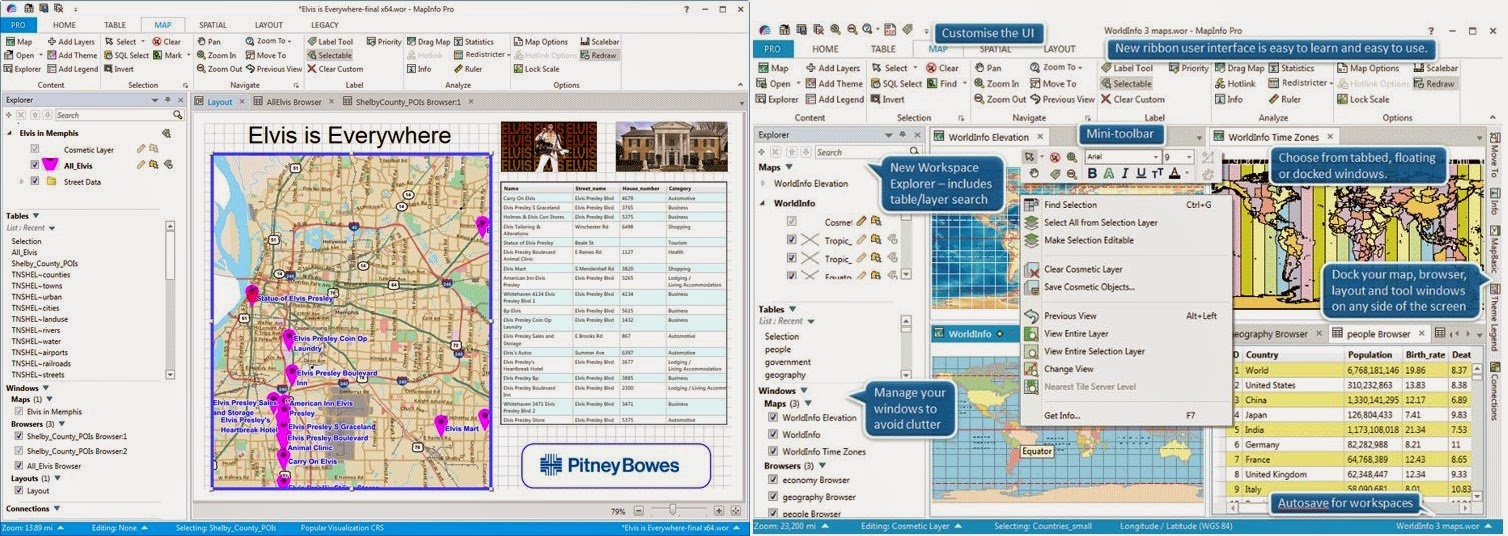Toggle the Street Data layer checkbox

click(35, 181)
